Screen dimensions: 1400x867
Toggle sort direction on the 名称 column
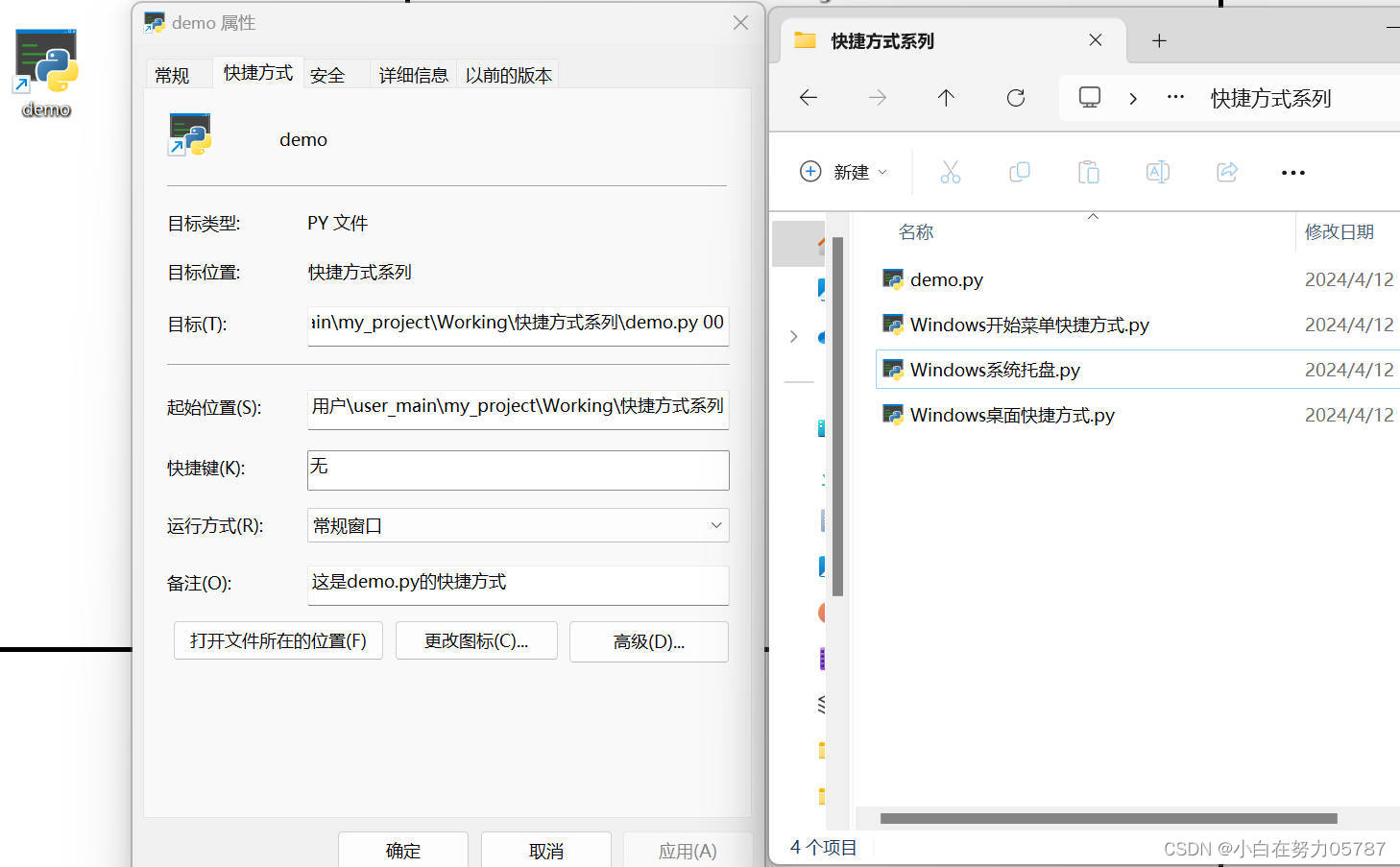(x=916, y=230)
